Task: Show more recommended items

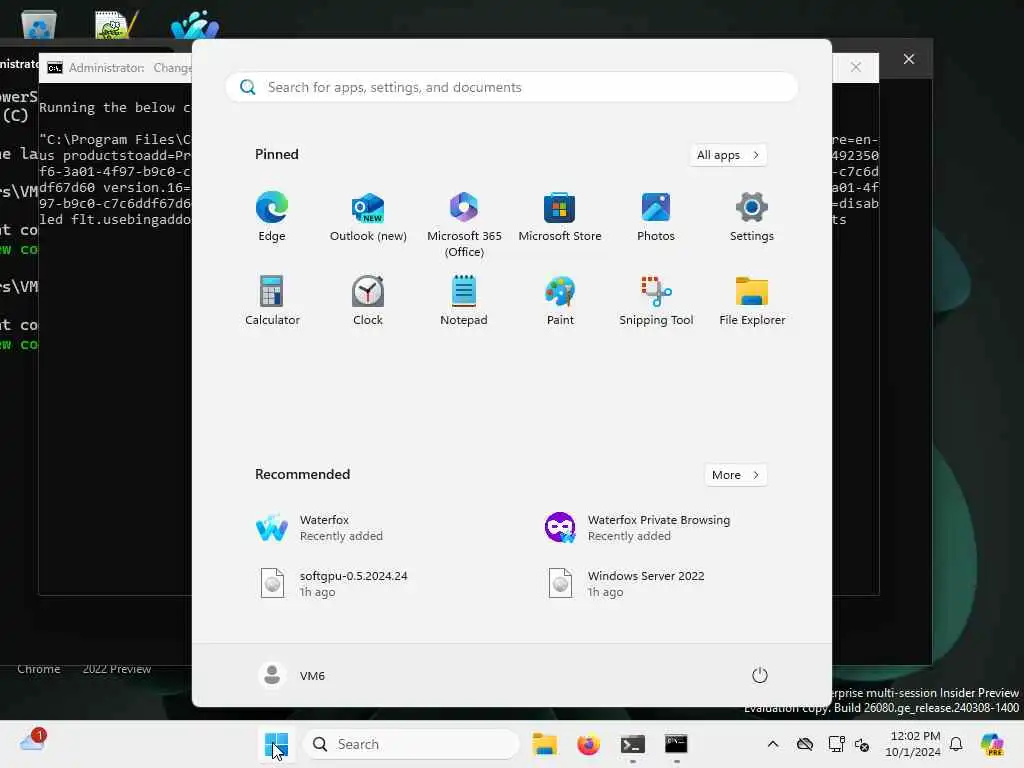Action: pos(735,475)
